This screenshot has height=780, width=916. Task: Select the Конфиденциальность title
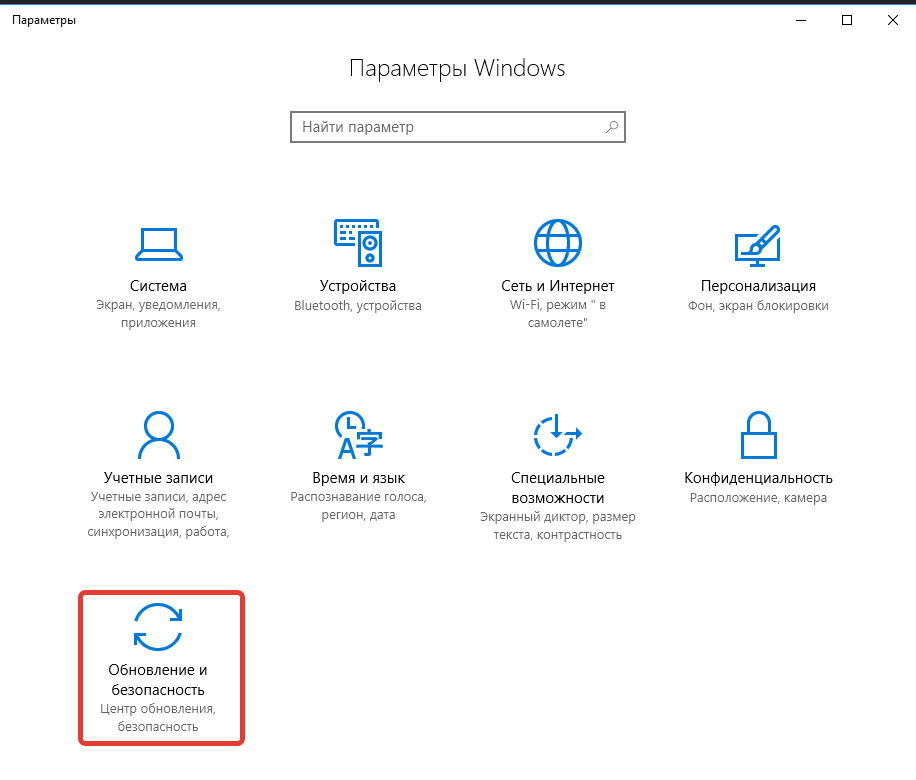coord(758,478)
